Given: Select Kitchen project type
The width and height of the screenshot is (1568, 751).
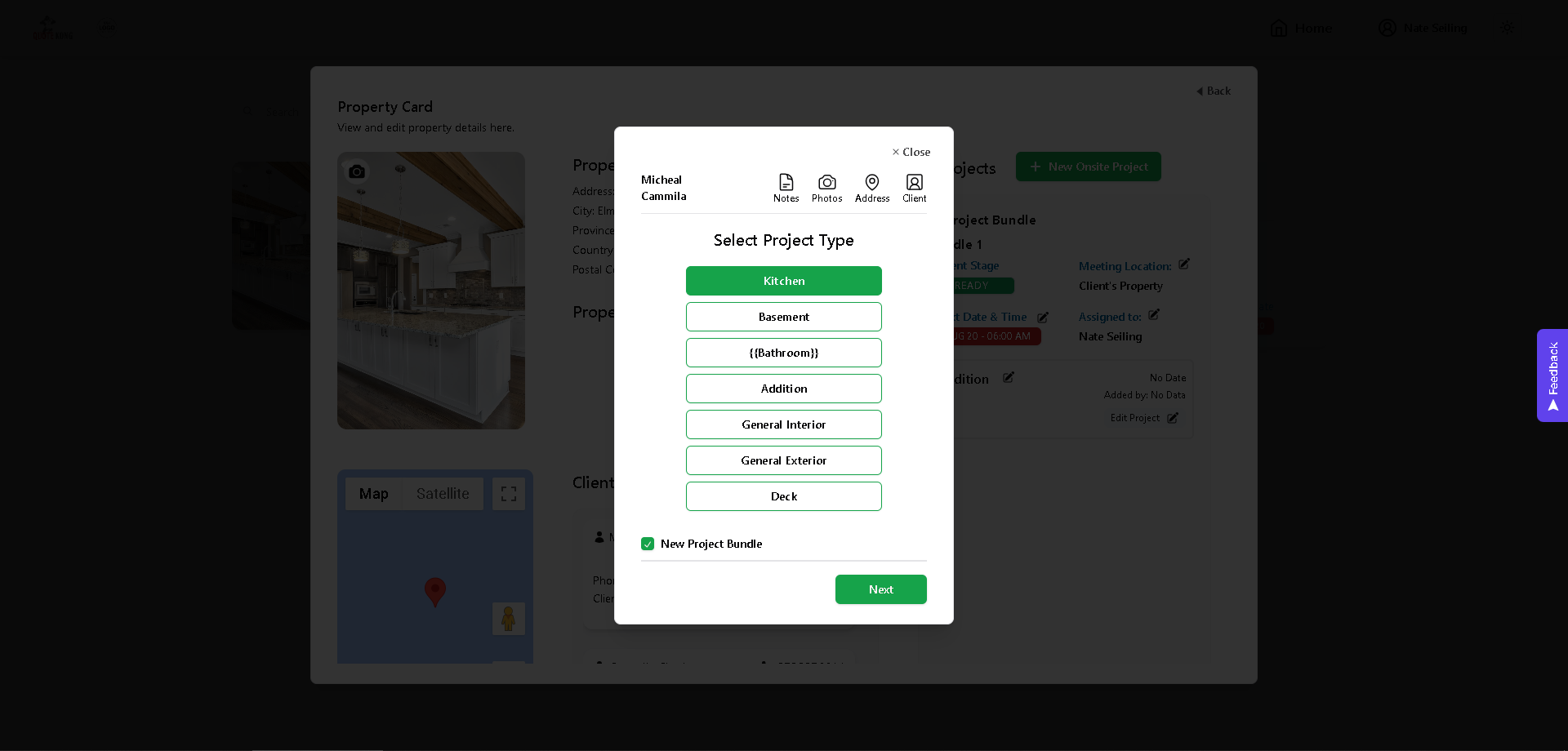Looking at the screenshot, I should [783, 281].
